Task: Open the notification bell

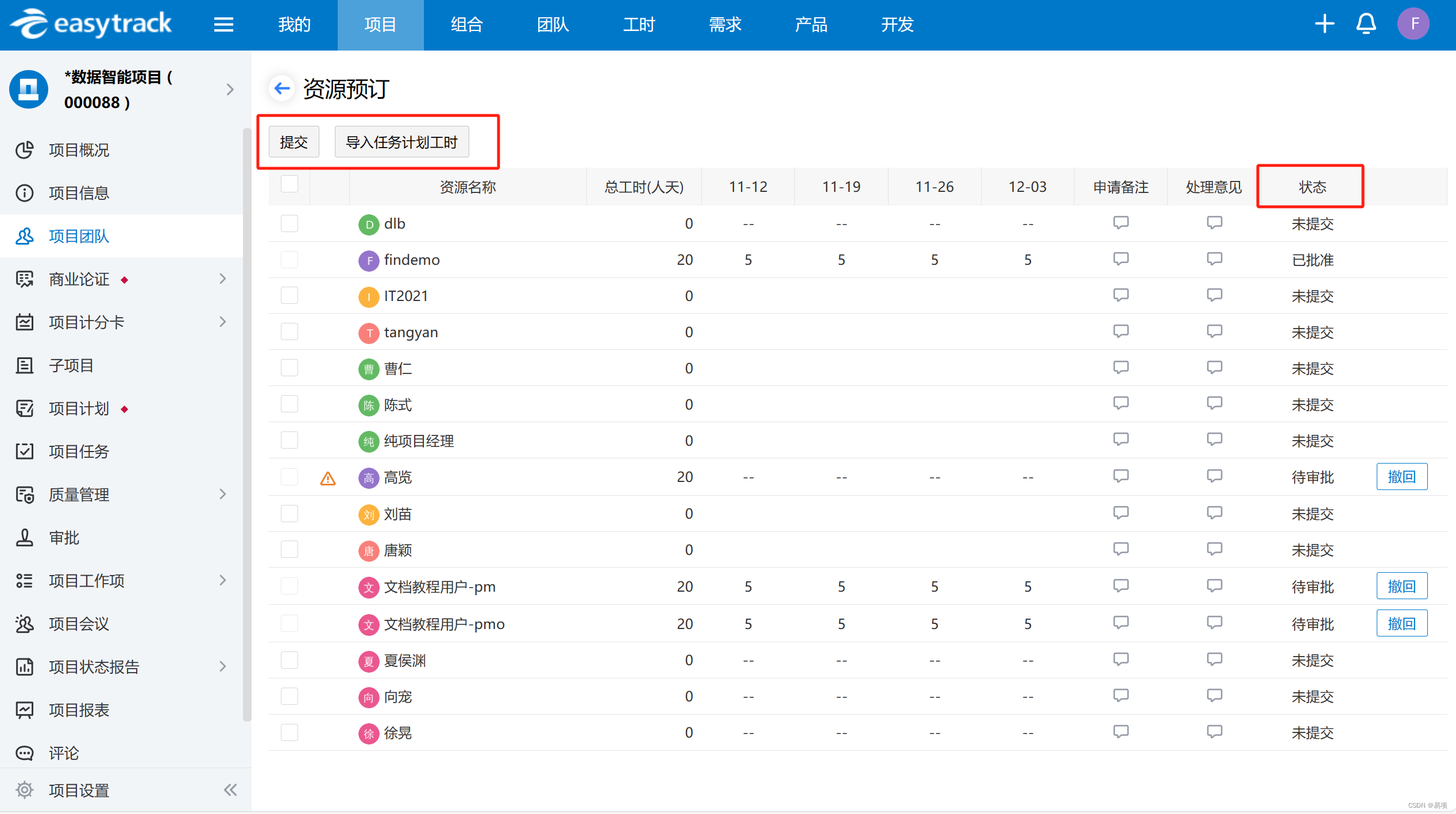Action: [x=1366, y=24]
